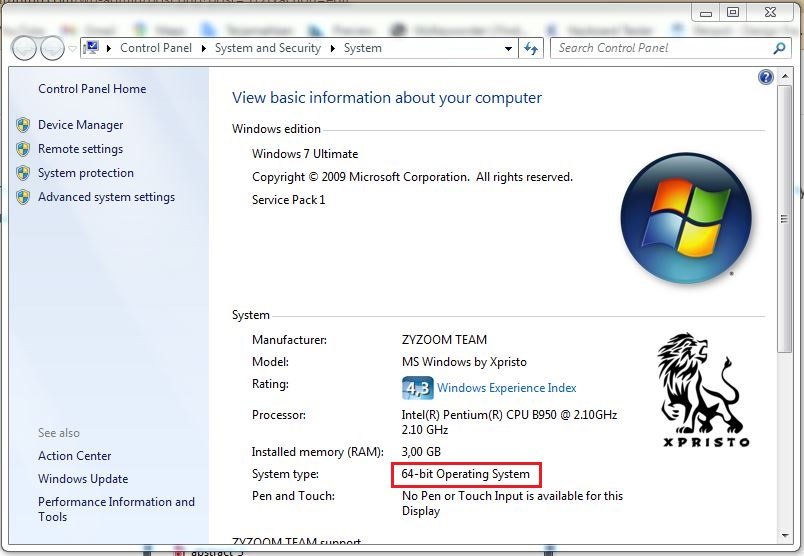Expand the arrow after Control Panel breadcrumb
The height and width of the screenshot is (556, 804).
pyautogui.click(x=204, y=48)
